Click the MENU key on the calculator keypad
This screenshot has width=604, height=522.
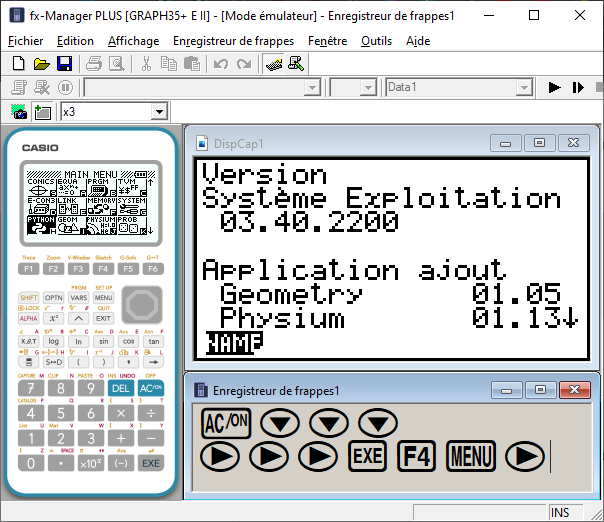point(103,297)
